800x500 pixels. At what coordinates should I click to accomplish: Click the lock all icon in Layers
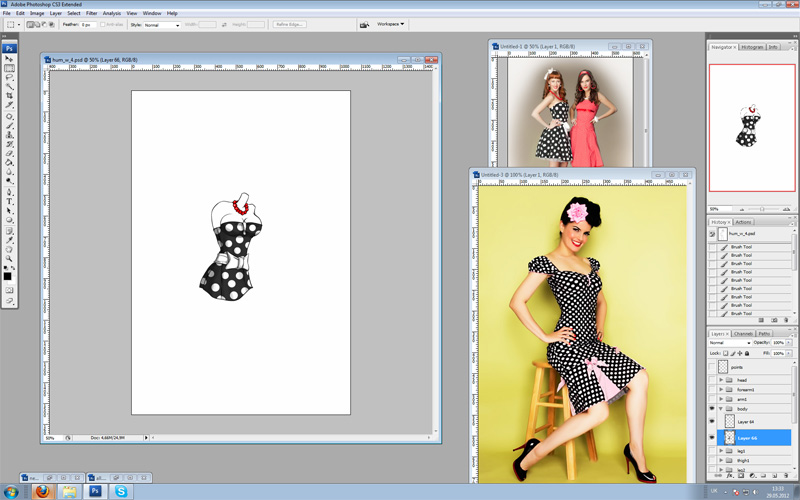point(748,353)
